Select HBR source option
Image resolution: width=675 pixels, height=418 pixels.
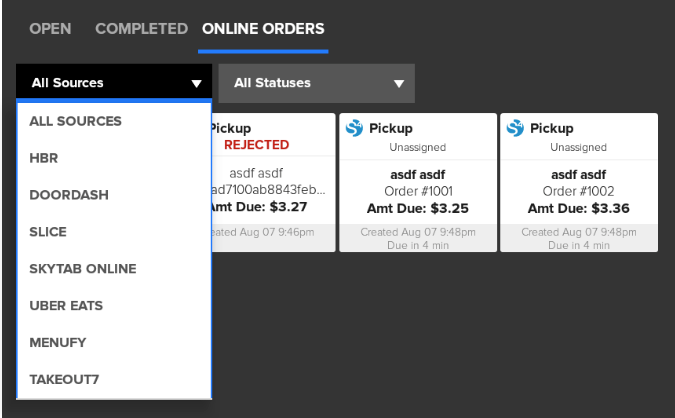pyautogui.click(x=44, y=158)
